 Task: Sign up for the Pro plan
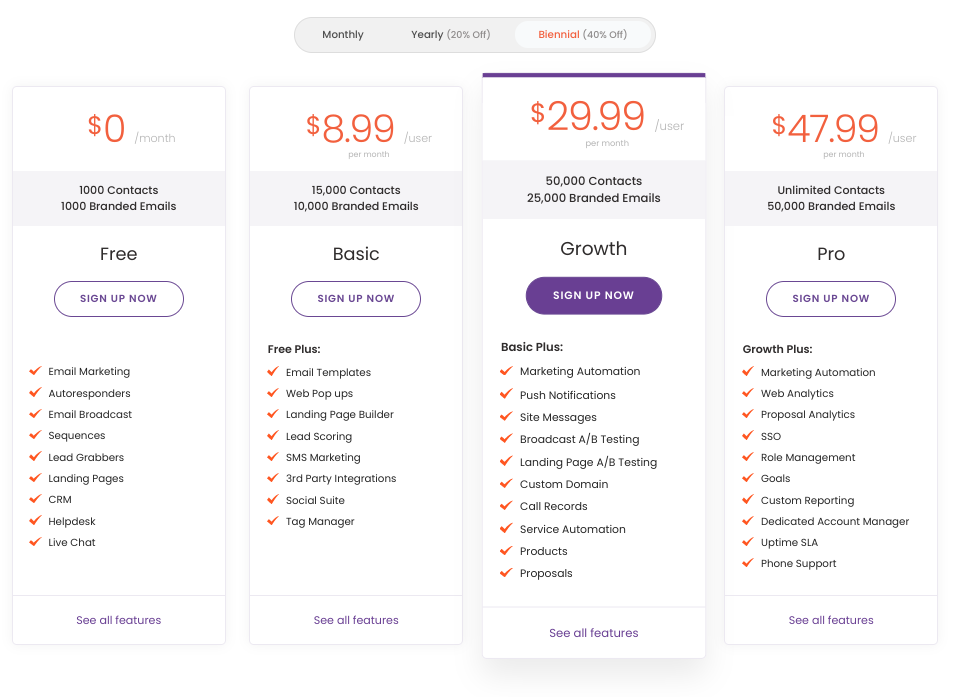(831, 299)
